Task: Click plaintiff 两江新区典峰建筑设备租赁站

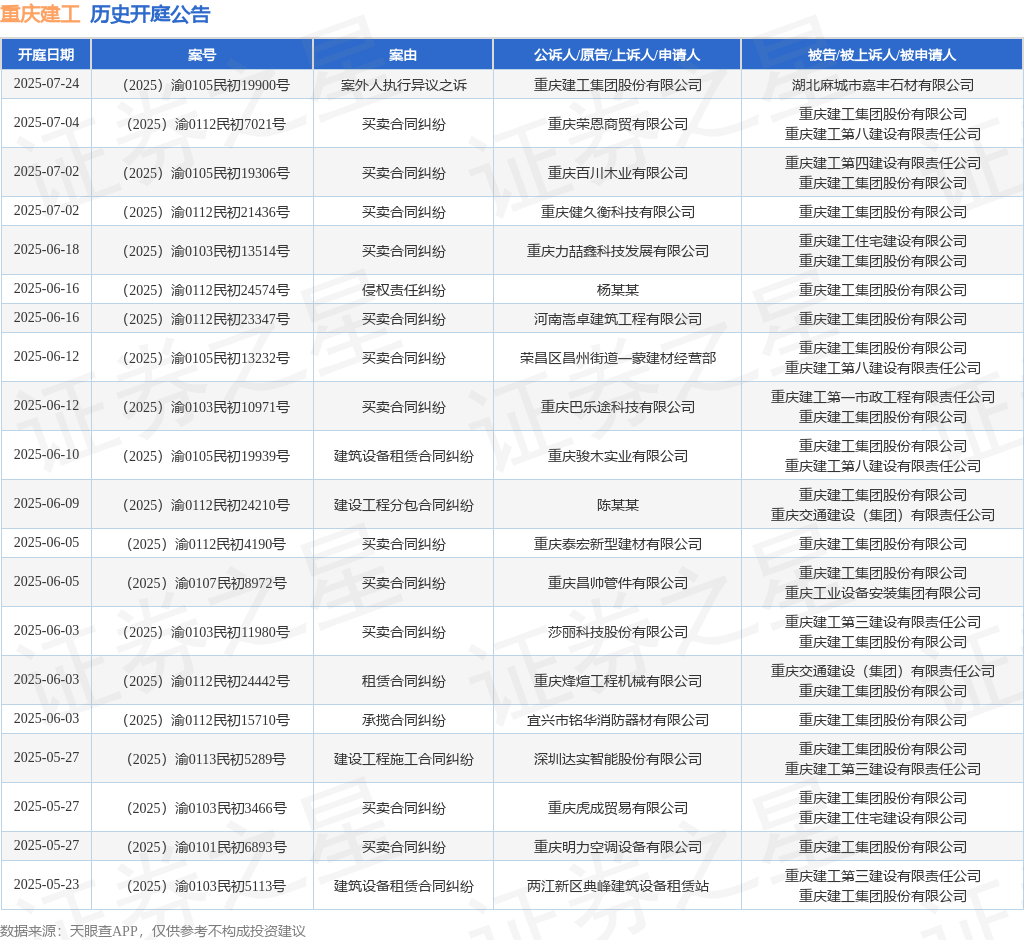Action: point(618,886)
